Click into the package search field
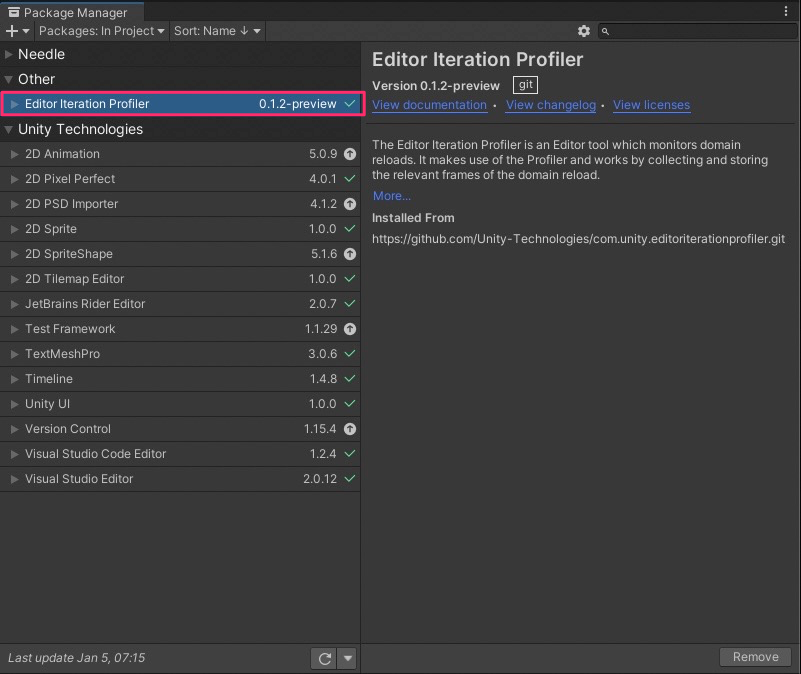Image resolution: width=801 pixels, height=674 pixels. coord(700,31)
